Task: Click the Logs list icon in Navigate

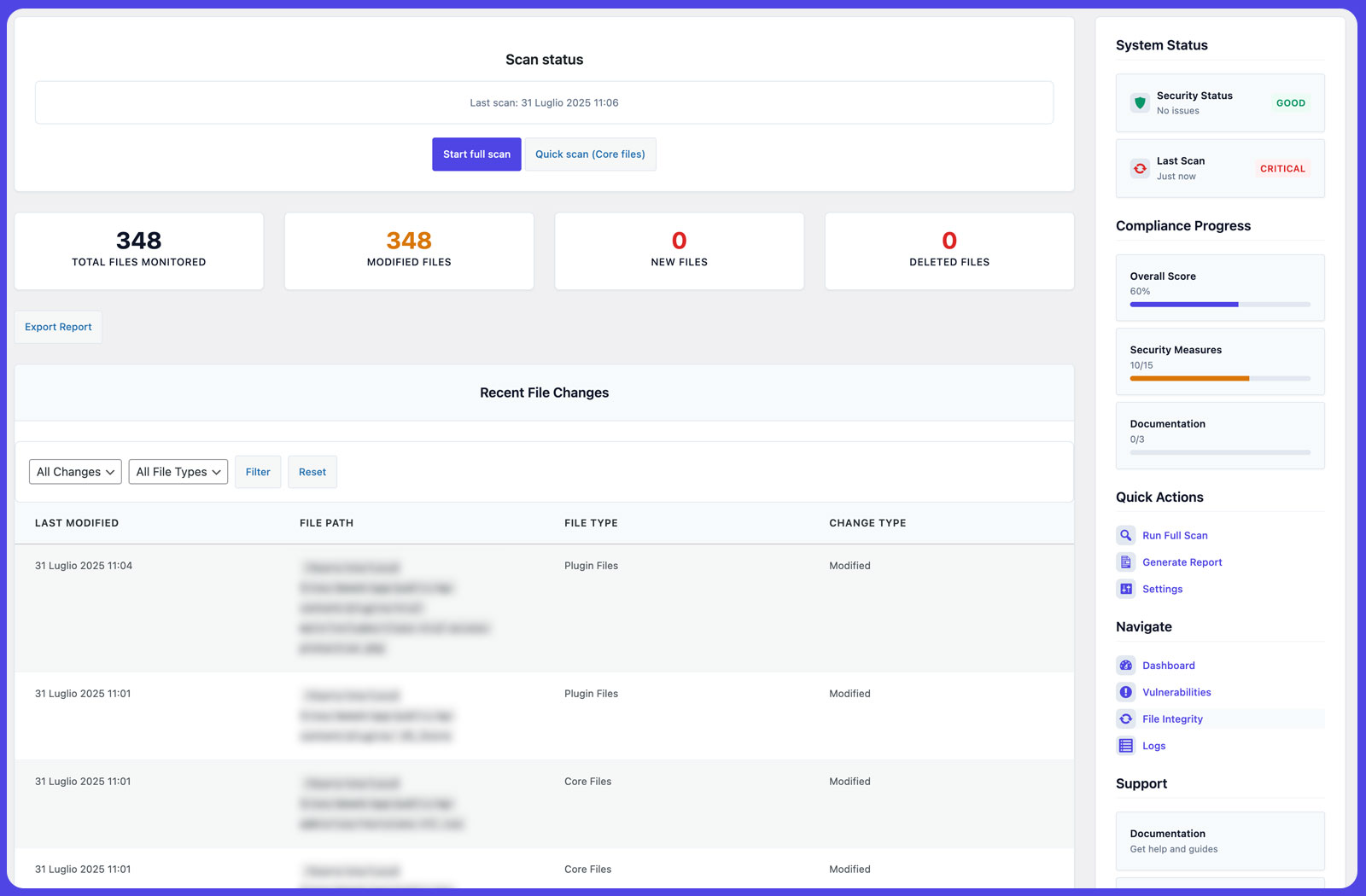Action: 1124,745
